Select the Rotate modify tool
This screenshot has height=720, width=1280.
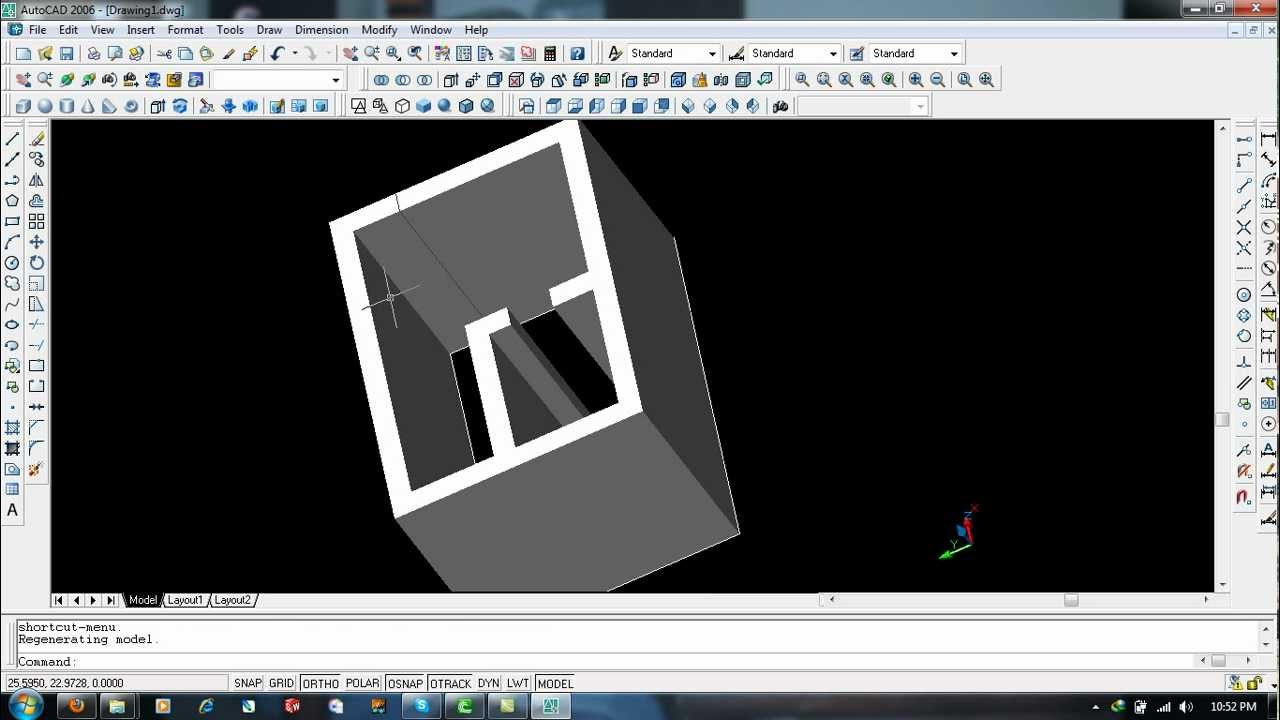37,263
